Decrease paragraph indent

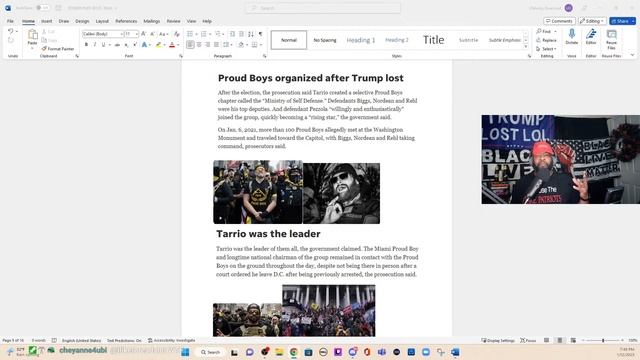click(232, 34)
